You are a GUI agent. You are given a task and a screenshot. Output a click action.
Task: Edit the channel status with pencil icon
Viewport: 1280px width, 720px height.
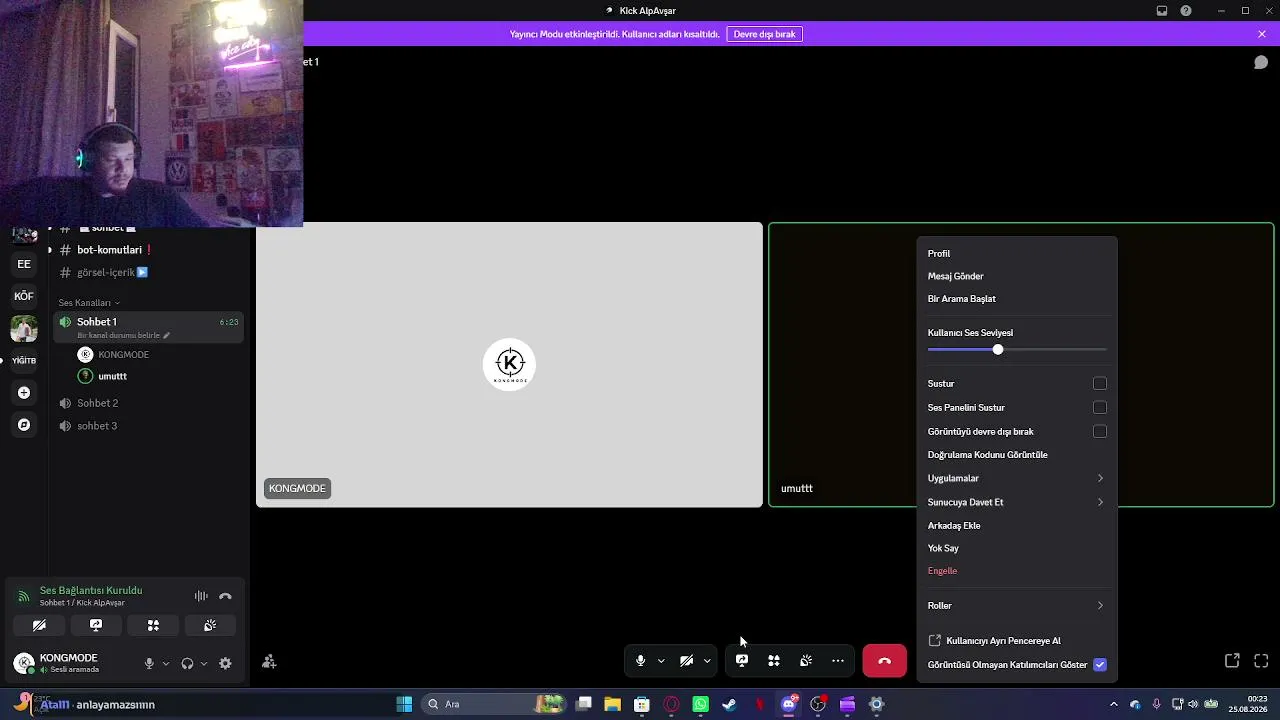[x=167, y=336]
